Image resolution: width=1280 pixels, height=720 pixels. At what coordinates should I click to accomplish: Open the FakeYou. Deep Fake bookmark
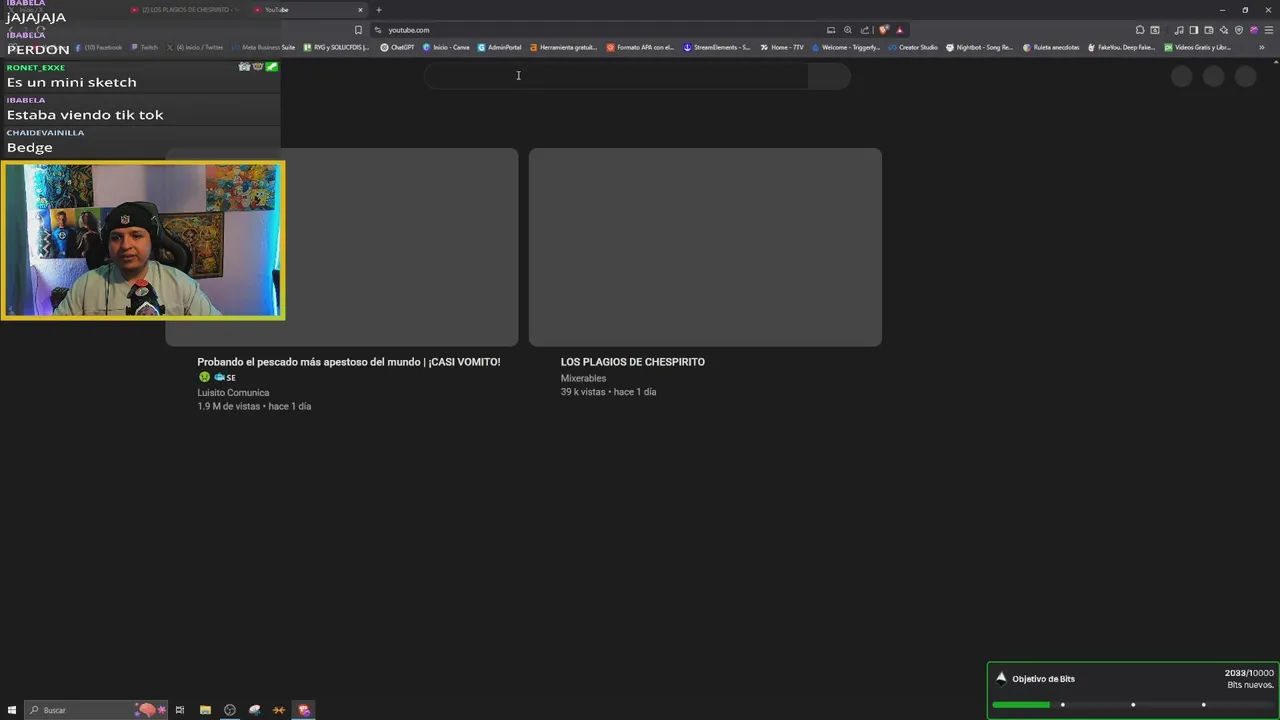coord(1121,47)
